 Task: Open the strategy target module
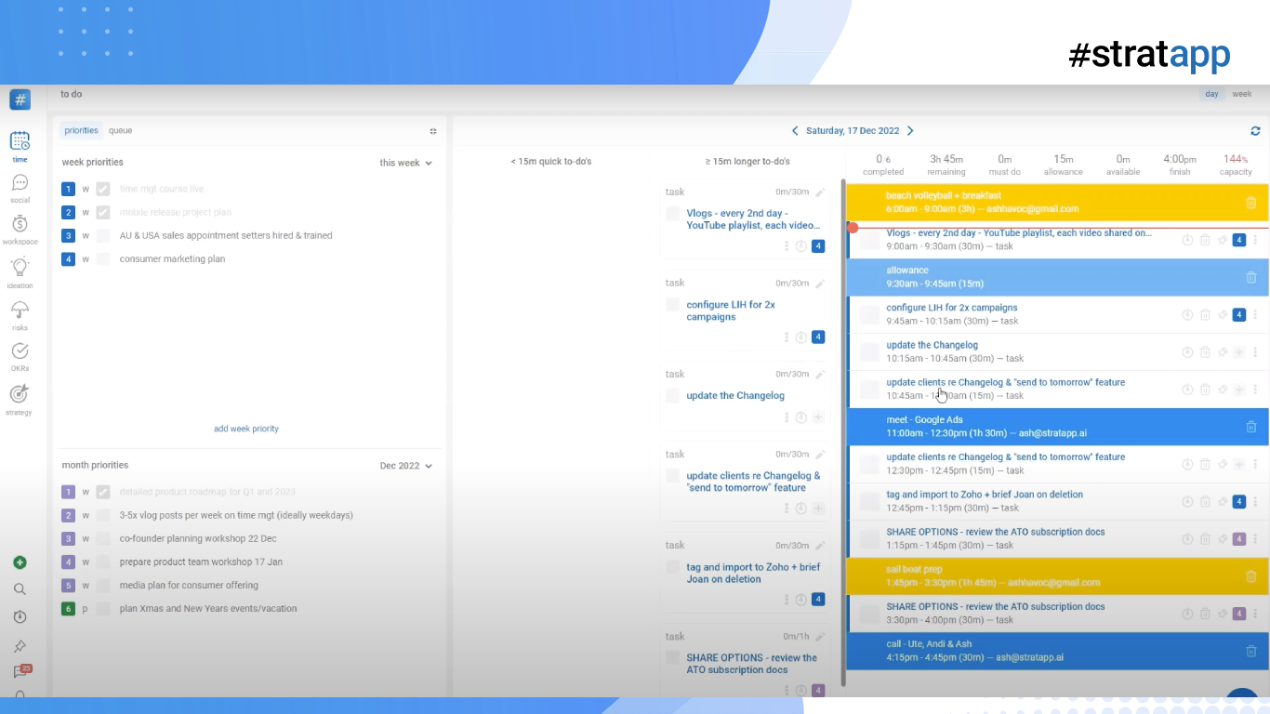(x=20, y=398)
